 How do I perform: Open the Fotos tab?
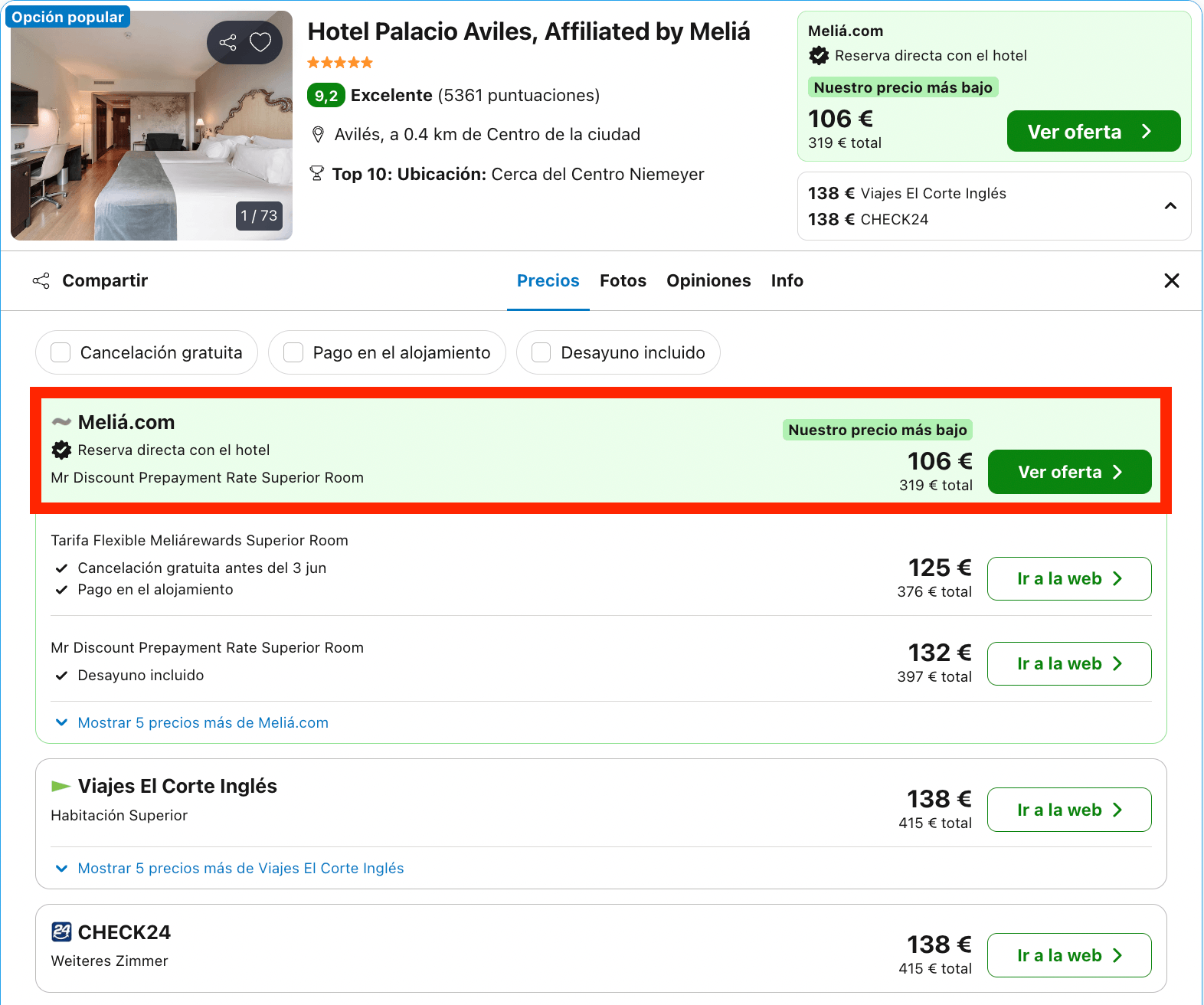[x=623, y=280]
